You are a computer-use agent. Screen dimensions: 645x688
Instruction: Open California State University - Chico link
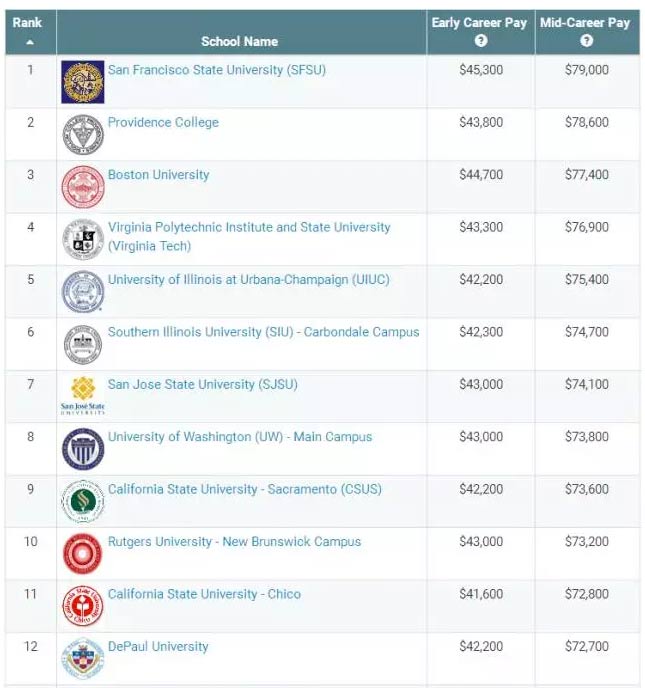coord(204,594)
